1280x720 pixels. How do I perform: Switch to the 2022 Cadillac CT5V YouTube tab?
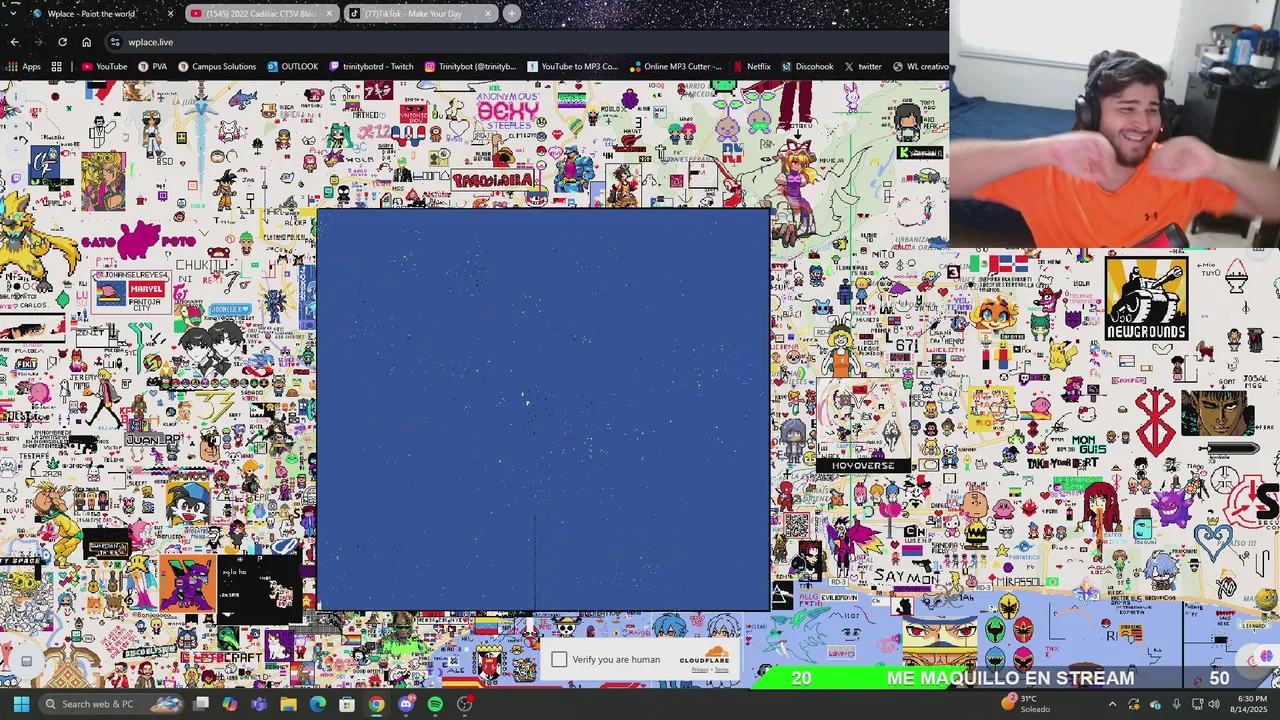tap(260, 13)
